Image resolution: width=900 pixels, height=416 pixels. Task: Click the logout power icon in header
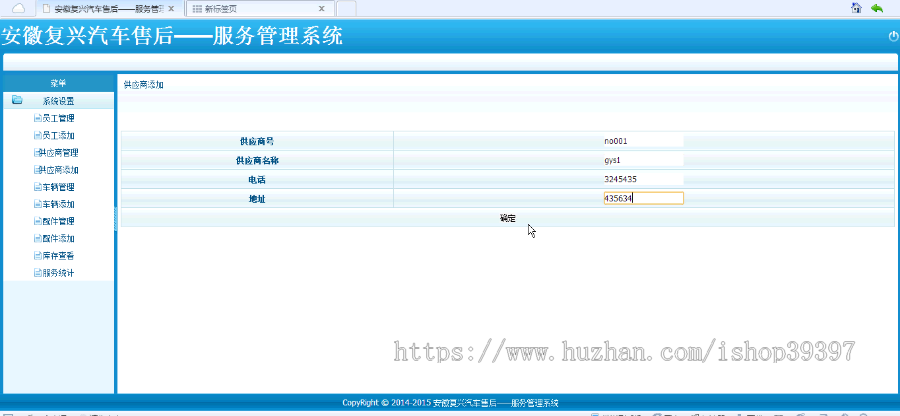pyautogui.click(x=893, y=36)
